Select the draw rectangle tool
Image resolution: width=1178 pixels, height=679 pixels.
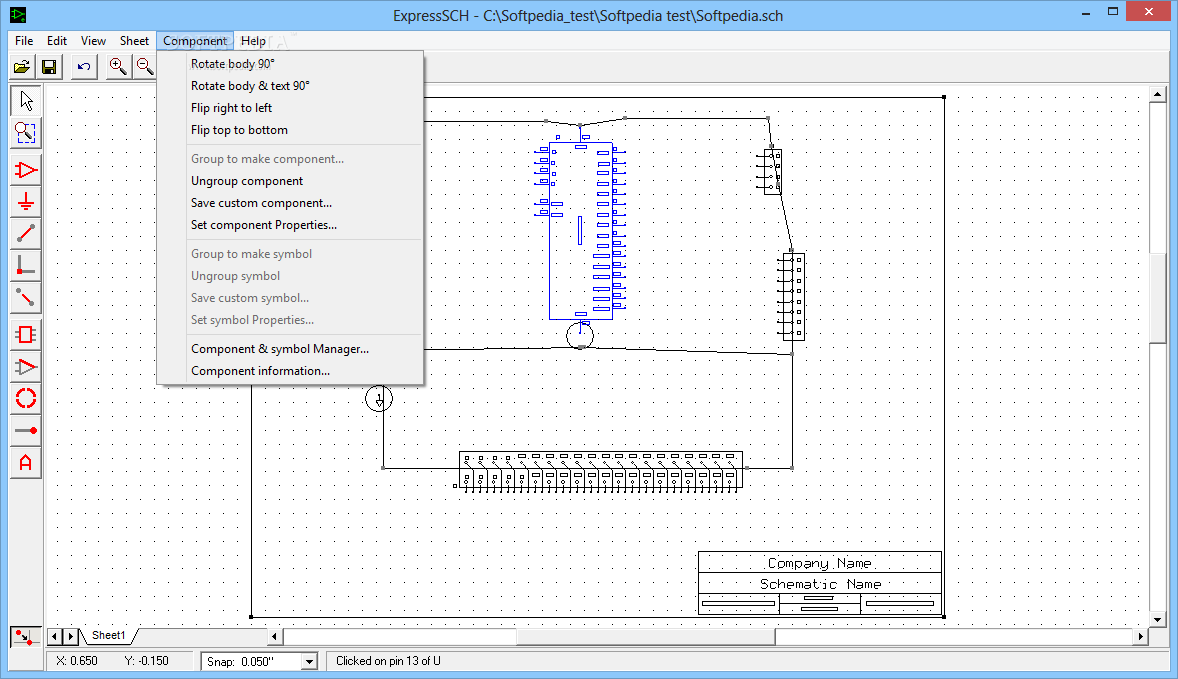click(x=26, y=334)
